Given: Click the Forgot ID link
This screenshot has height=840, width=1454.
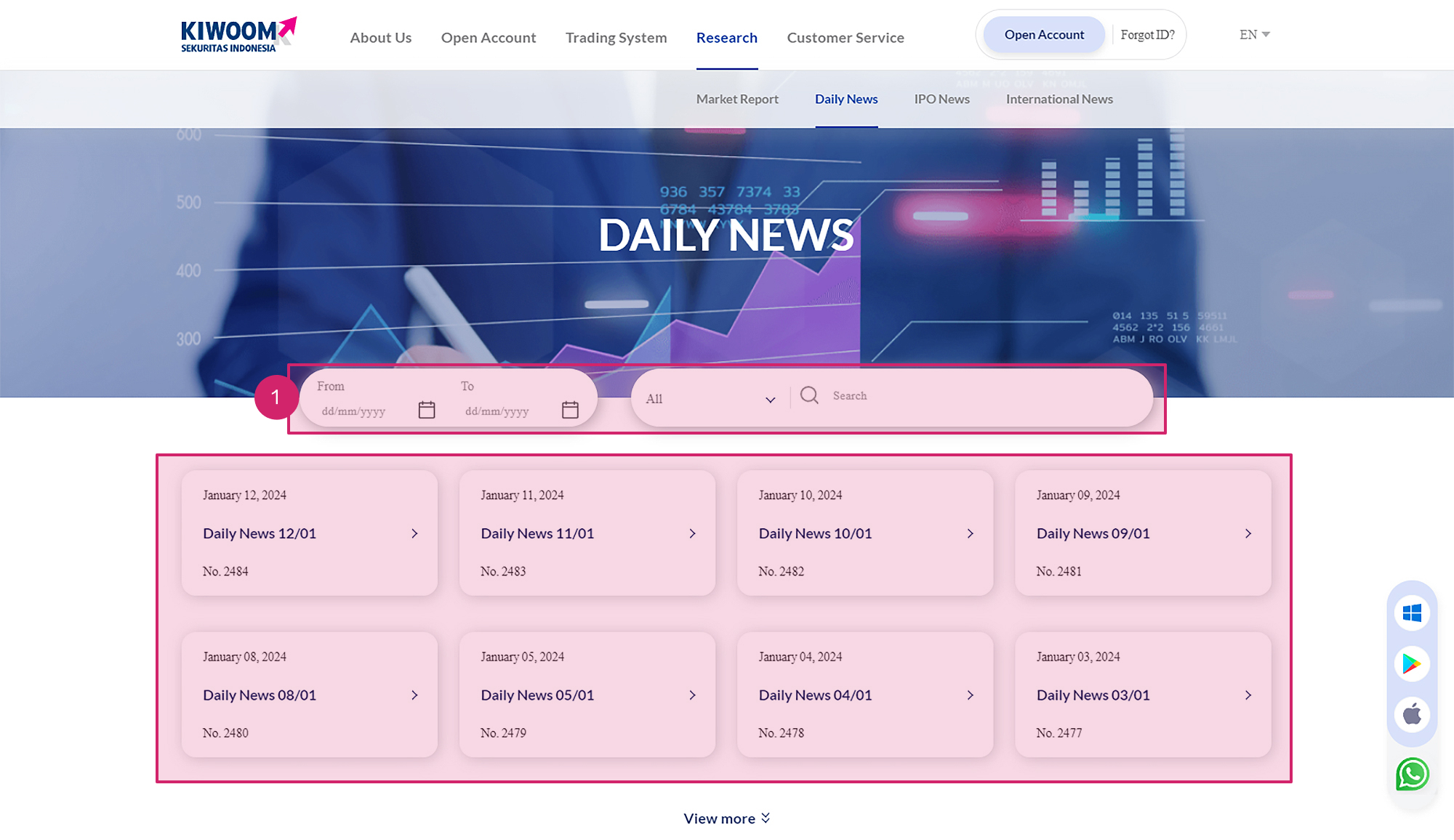Looking at the screenshot, I should (x=1147, y=33).
